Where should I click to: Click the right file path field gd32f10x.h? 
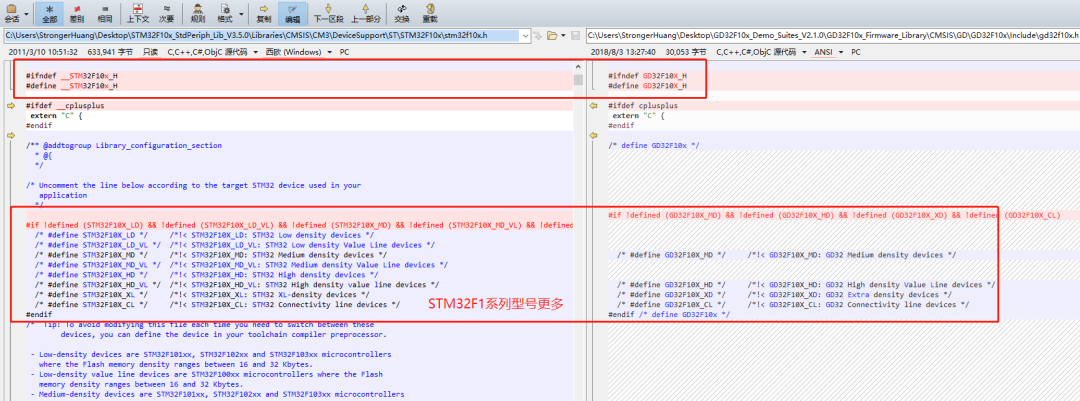coord(832,34)
